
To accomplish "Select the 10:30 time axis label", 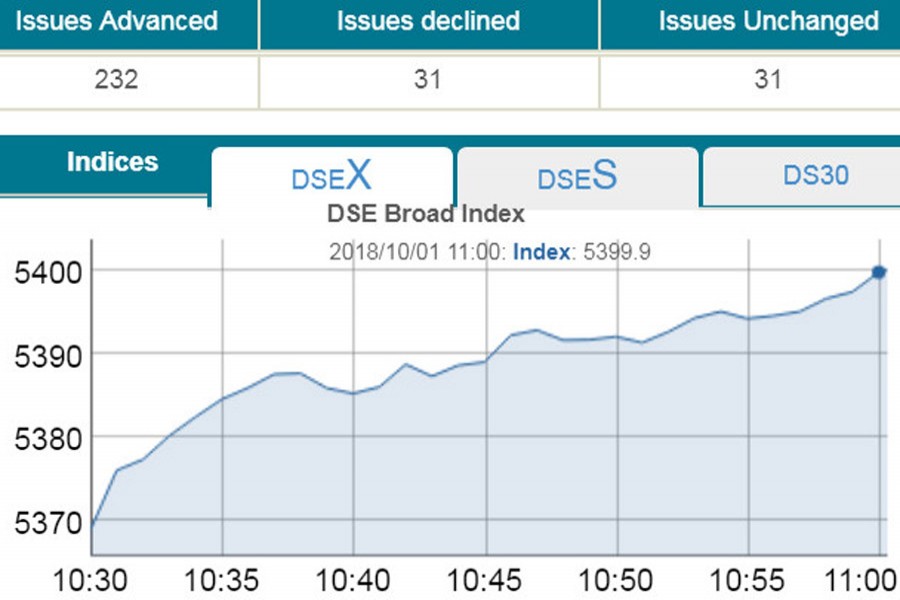I will [x=91, y=580].
